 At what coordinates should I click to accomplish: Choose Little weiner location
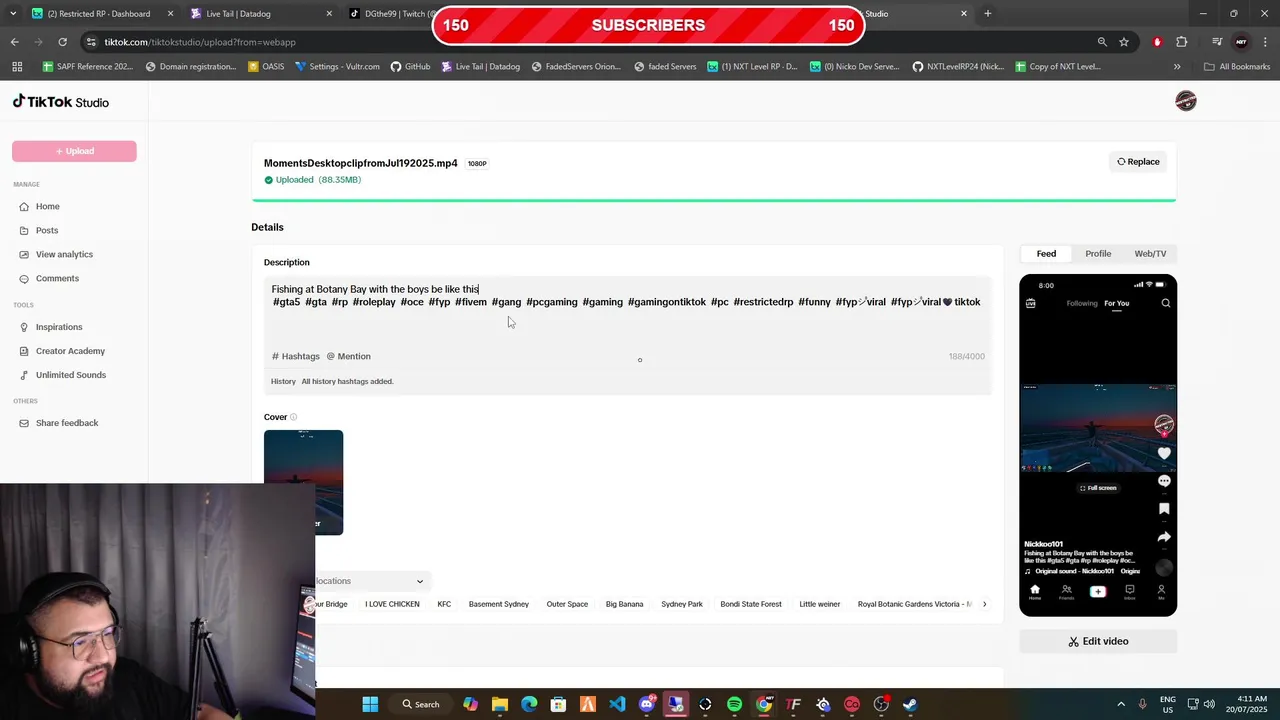click(x=820, y=604)
